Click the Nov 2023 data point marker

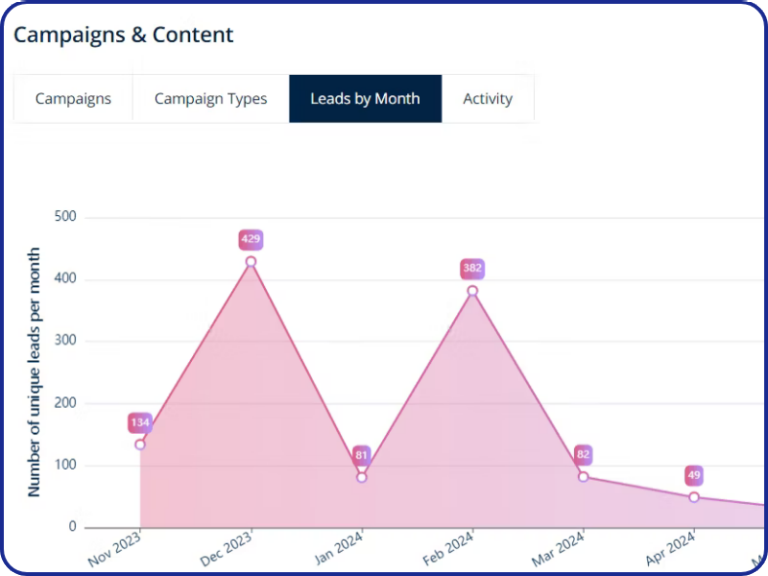140,444
